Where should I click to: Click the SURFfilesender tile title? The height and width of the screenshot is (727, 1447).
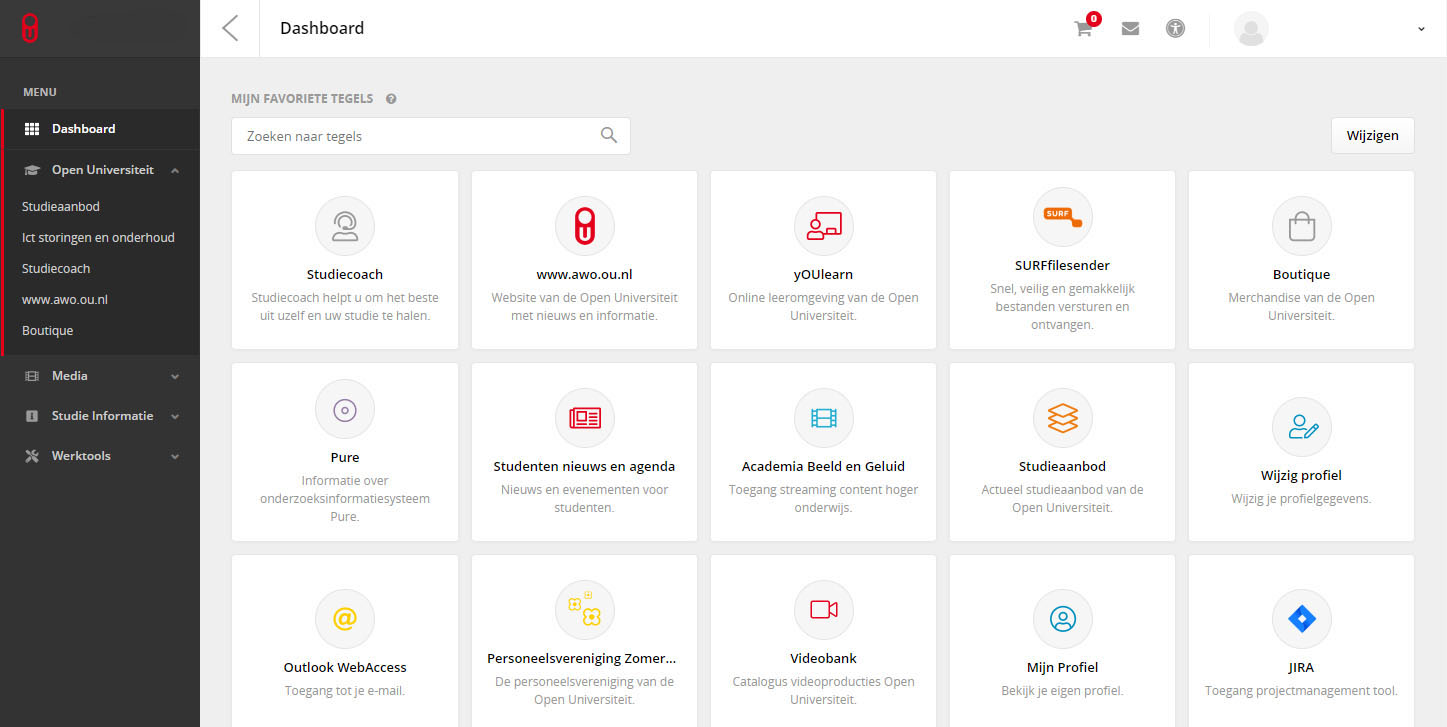(x=1062, y=265)
